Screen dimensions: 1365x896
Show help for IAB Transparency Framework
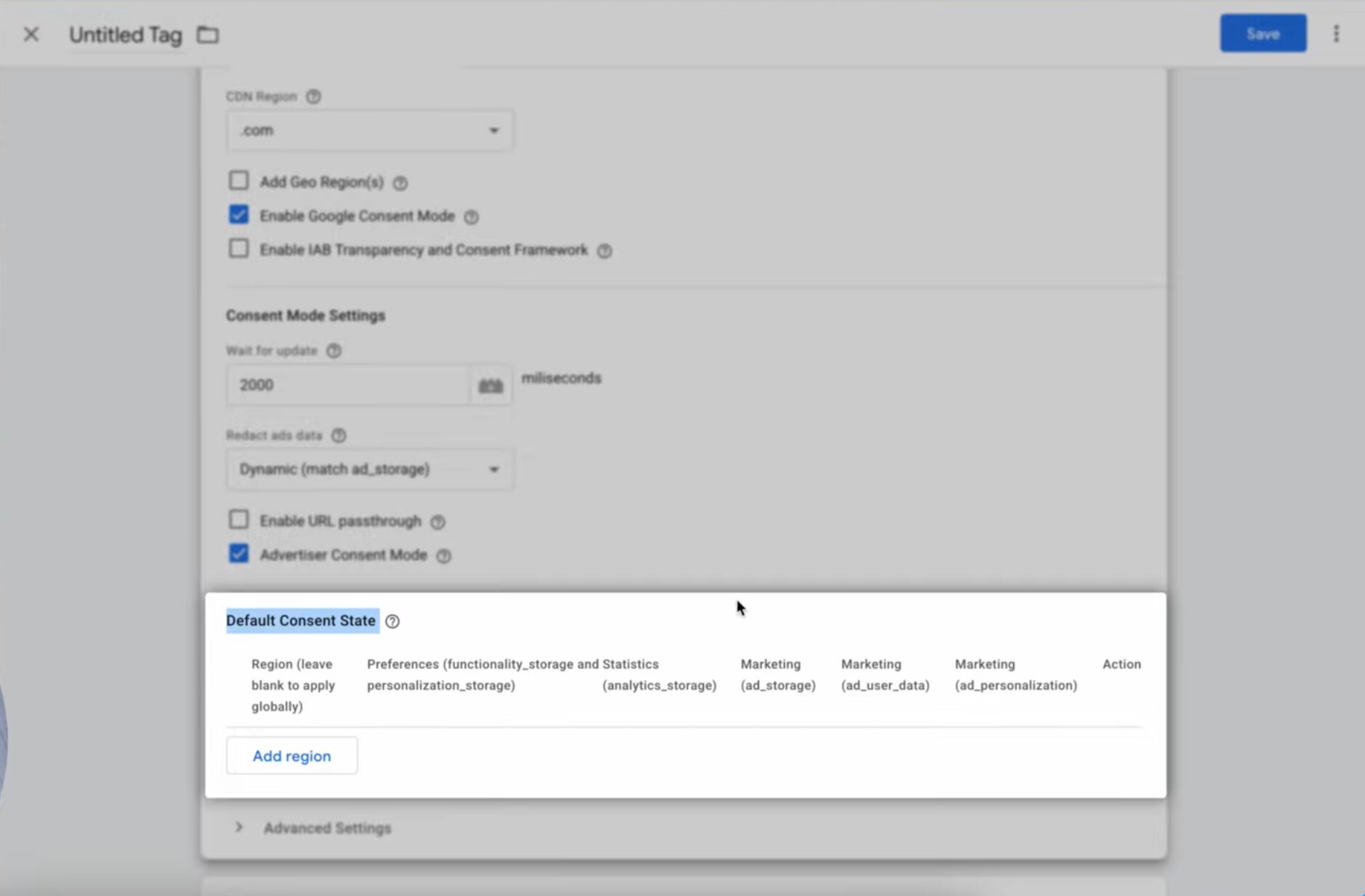tap(604, 251)
